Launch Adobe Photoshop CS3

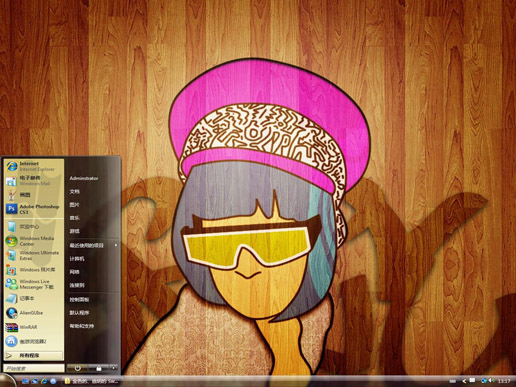coord(33,209)
